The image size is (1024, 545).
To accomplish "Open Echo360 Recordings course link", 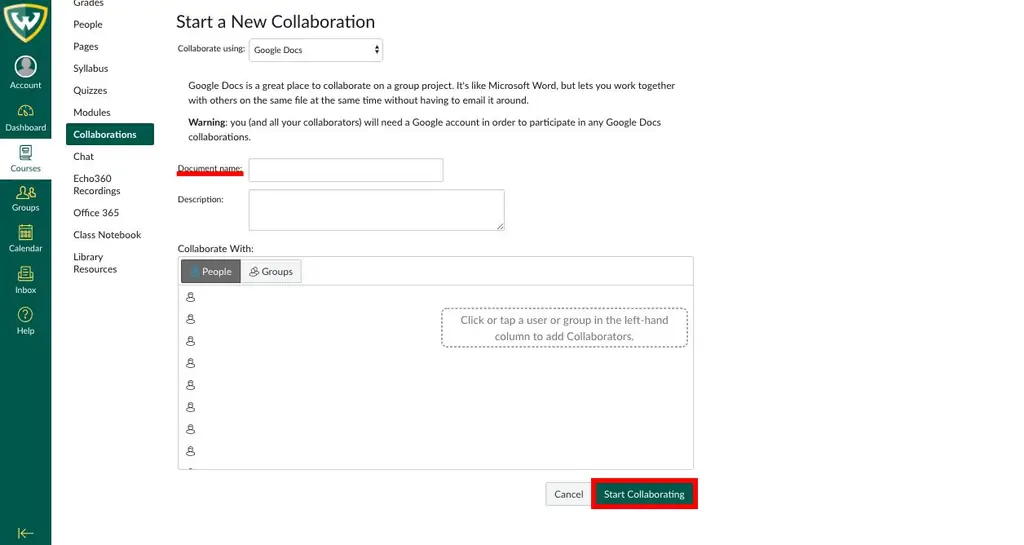I will coord(96,184).
